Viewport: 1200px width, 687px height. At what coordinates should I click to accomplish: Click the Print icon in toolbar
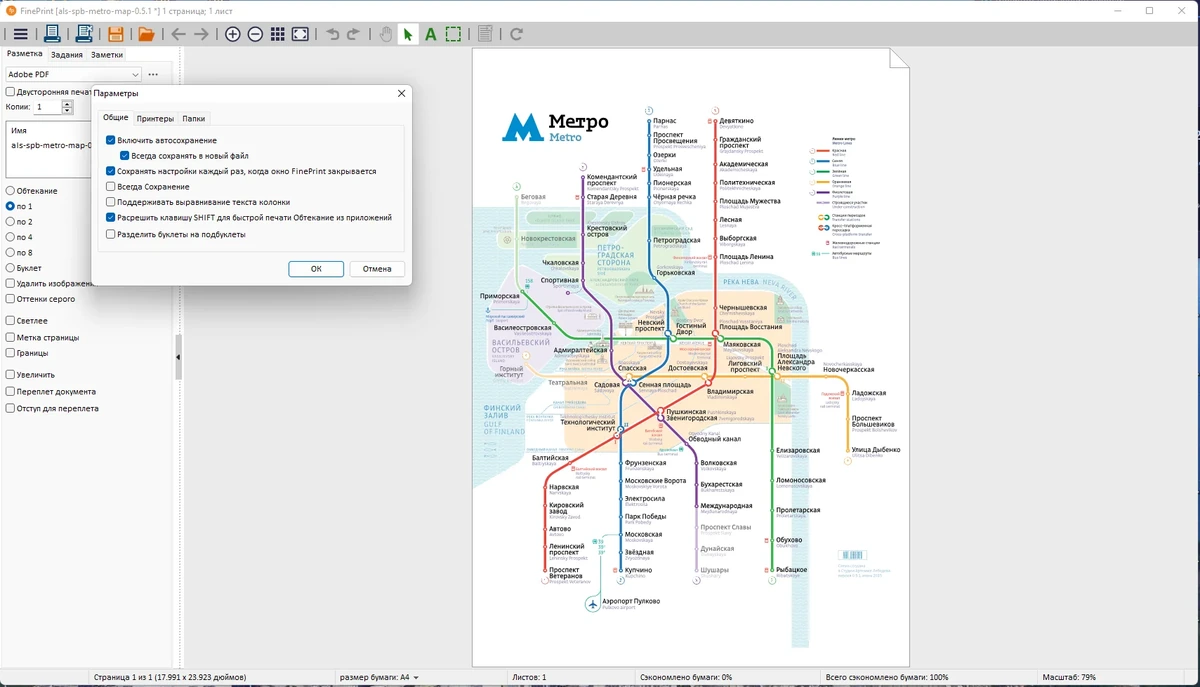pos(52,34)
